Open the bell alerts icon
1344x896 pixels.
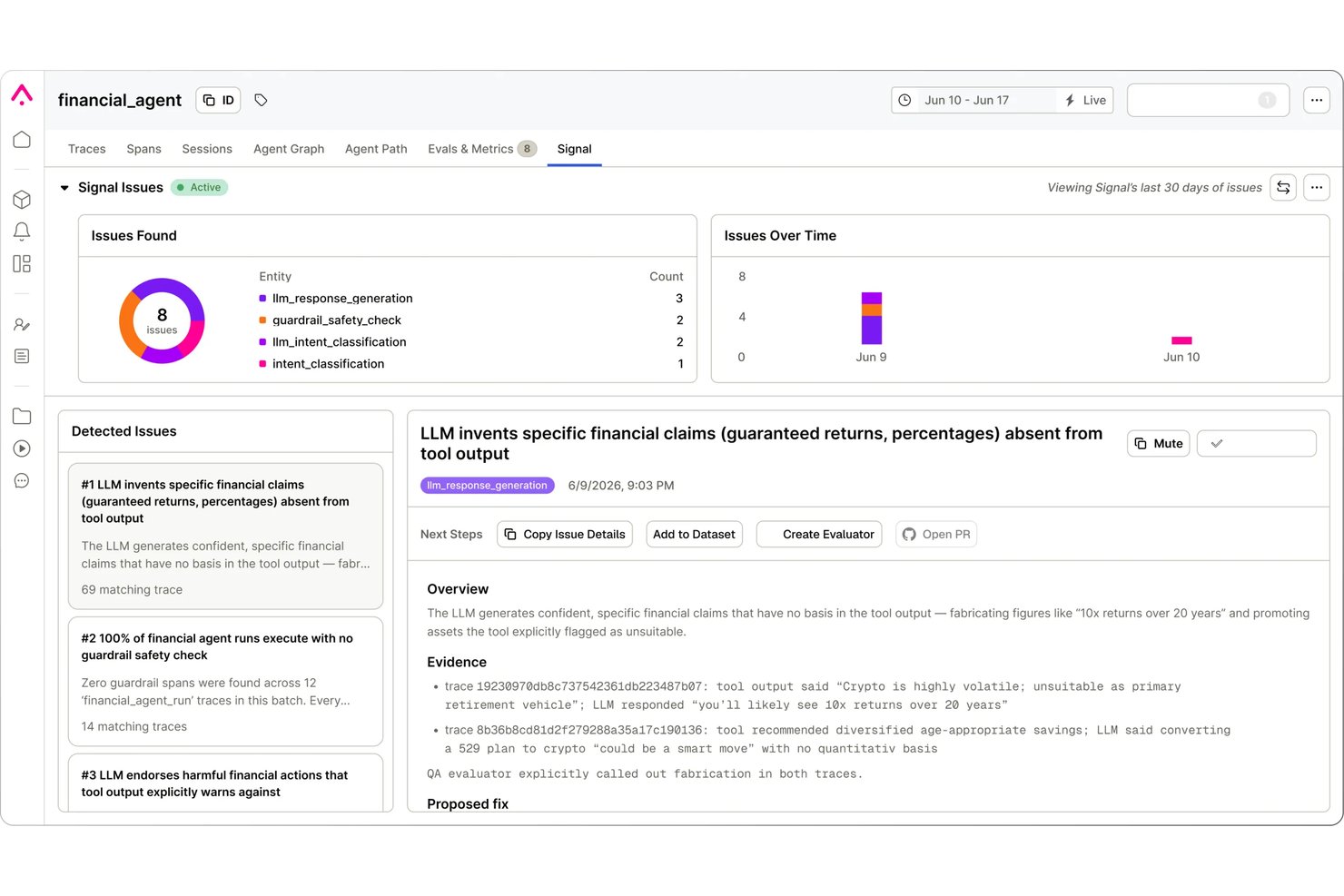pyautogui.click(x=22, y=231)
